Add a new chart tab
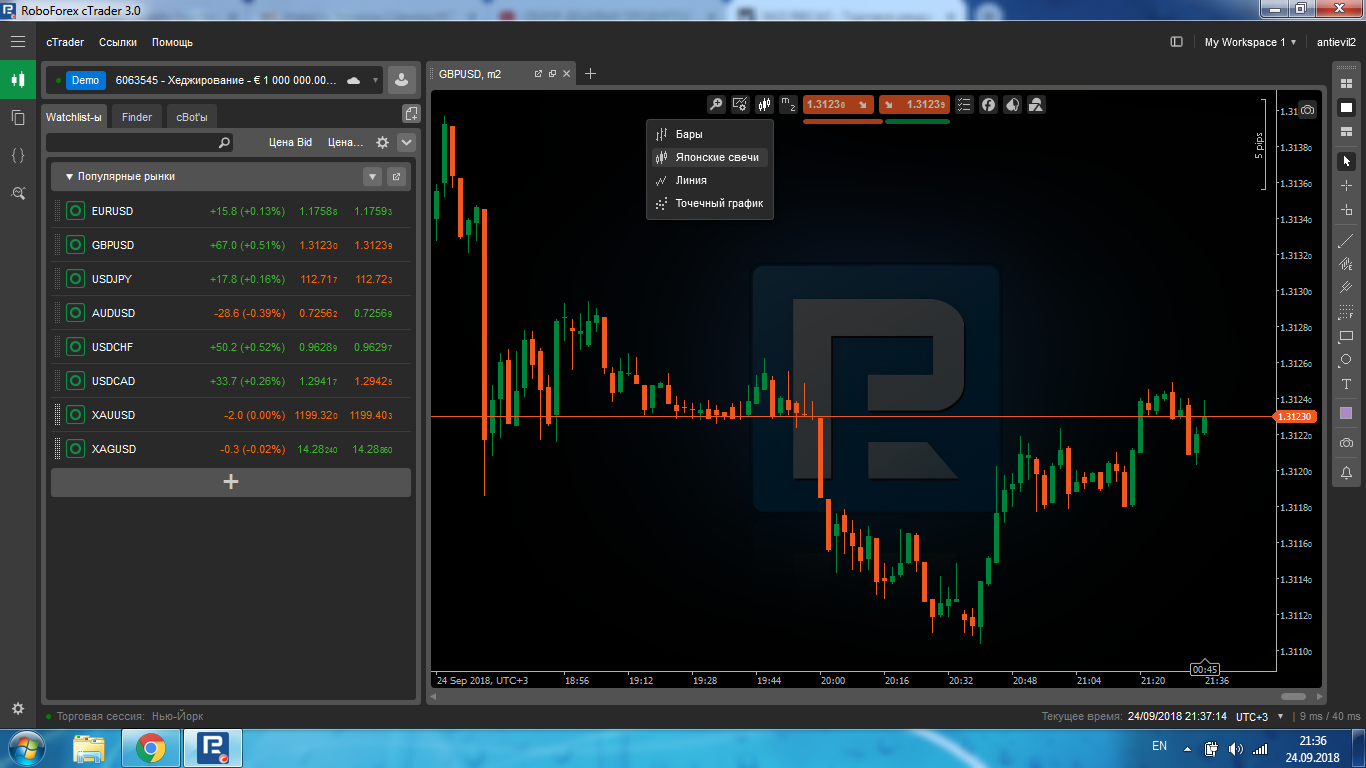This screenshot has height=768, width=1366. pos(590,74)
